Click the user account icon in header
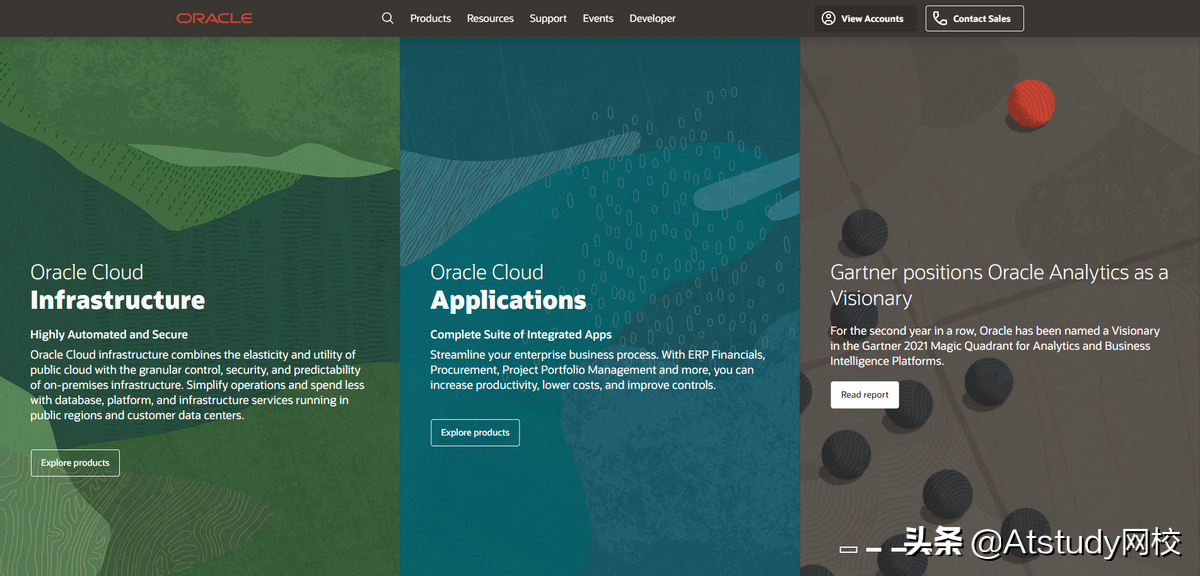Image resolution: width=1200 pixels, height=576 pixels. [x=828, y=18]
